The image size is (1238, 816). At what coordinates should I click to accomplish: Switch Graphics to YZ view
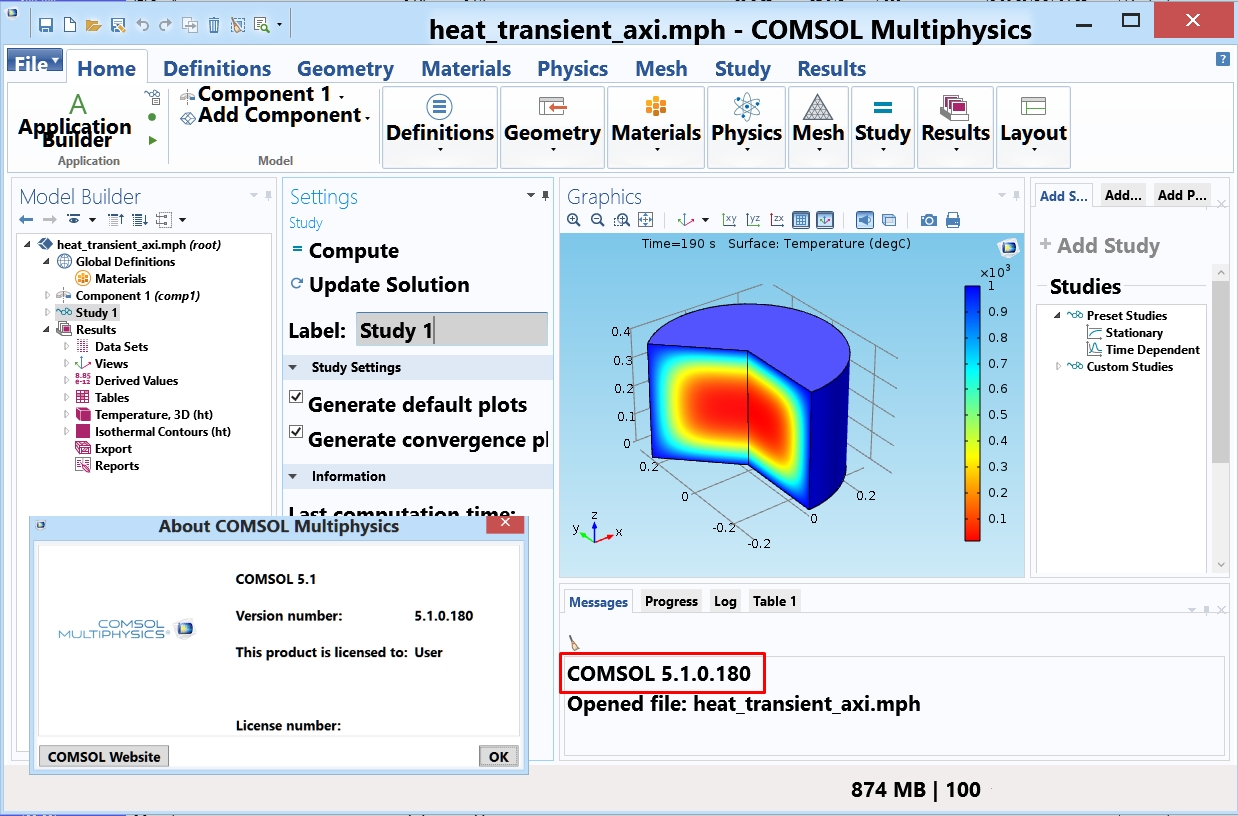[753, 220]
